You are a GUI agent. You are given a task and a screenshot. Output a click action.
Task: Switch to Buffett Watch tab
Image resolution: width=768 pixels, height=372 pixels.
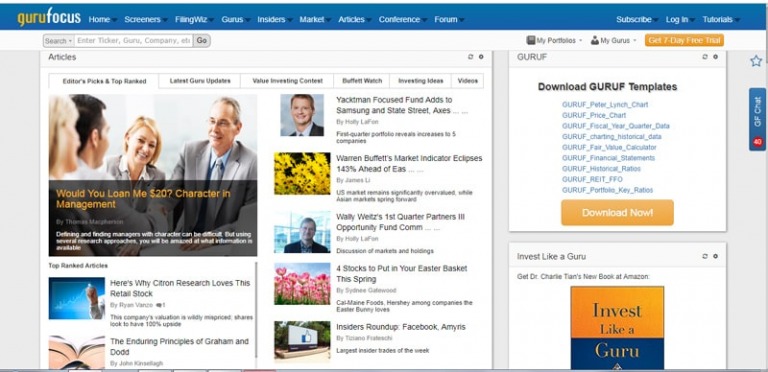(x=362, y=81)
